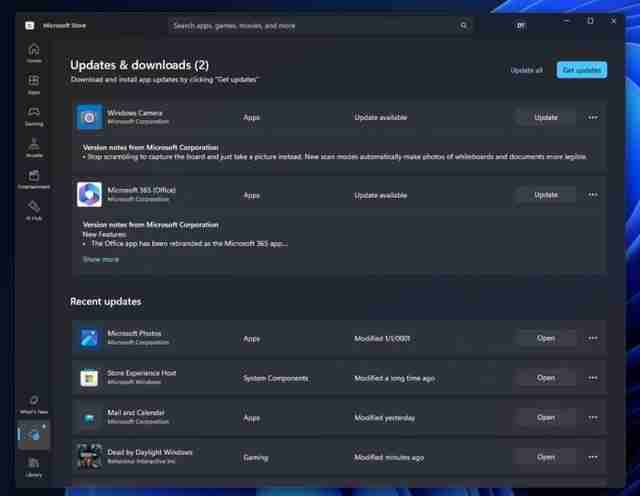The height and width of the screenshot is (496, 640).
Task: Open more options for Mail and Calendar
Action: pyautogui.click(x=593, y=418)
